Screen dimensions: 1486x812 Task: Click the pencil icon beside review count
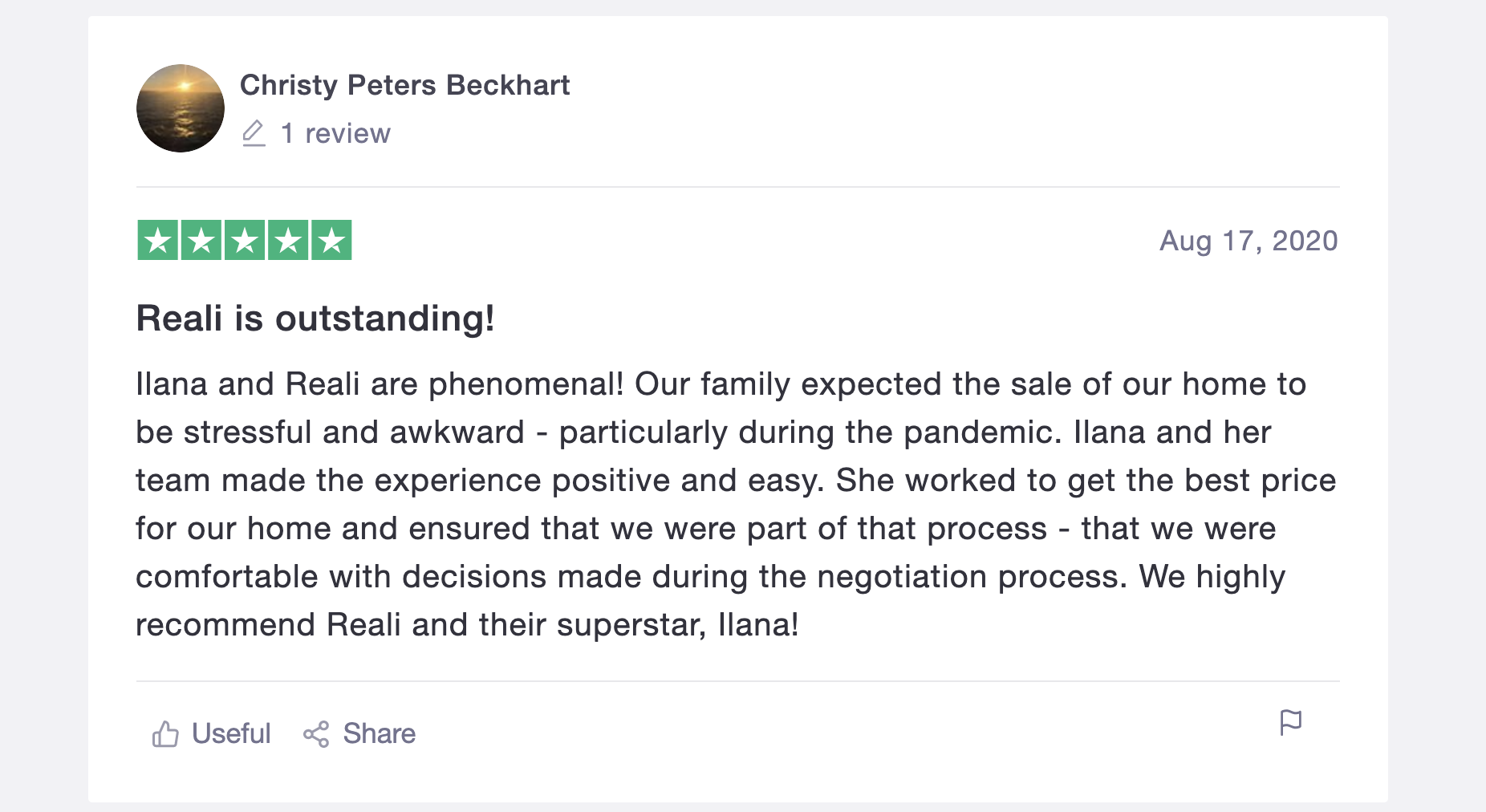[254, 133]
